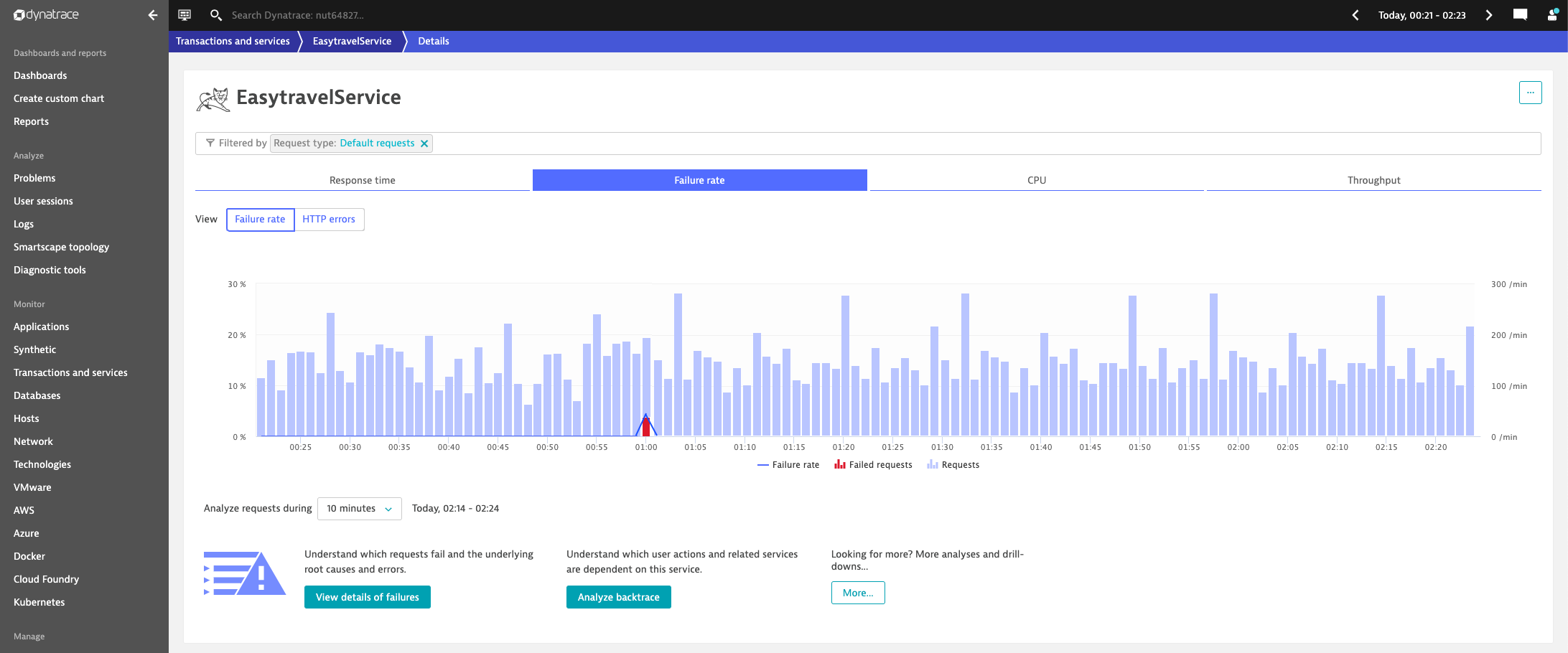Click the Details breadcrumb

[434, 41]
